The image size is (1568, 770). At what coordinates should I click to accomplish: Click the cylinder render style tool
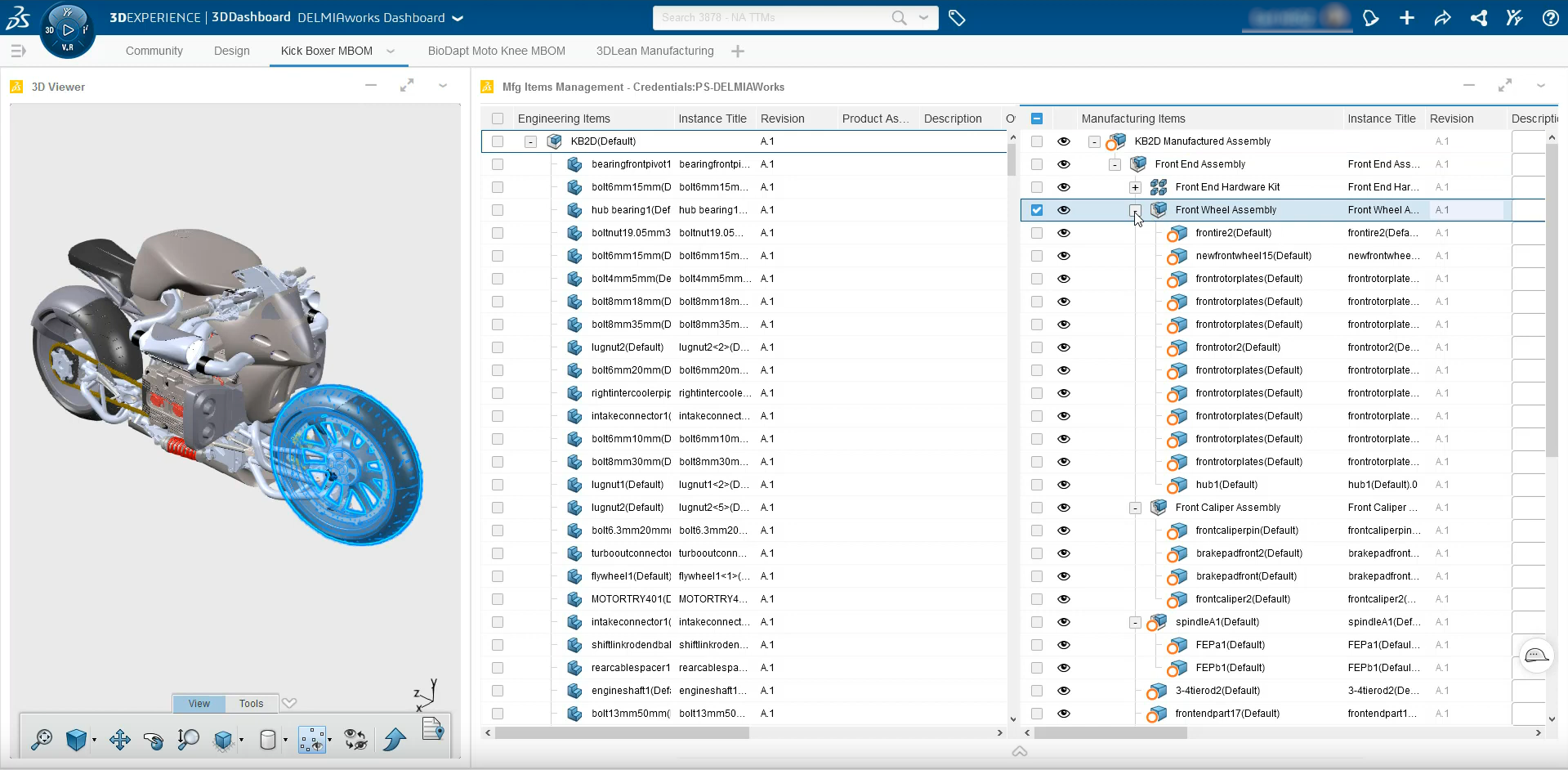tap(267, 740)
